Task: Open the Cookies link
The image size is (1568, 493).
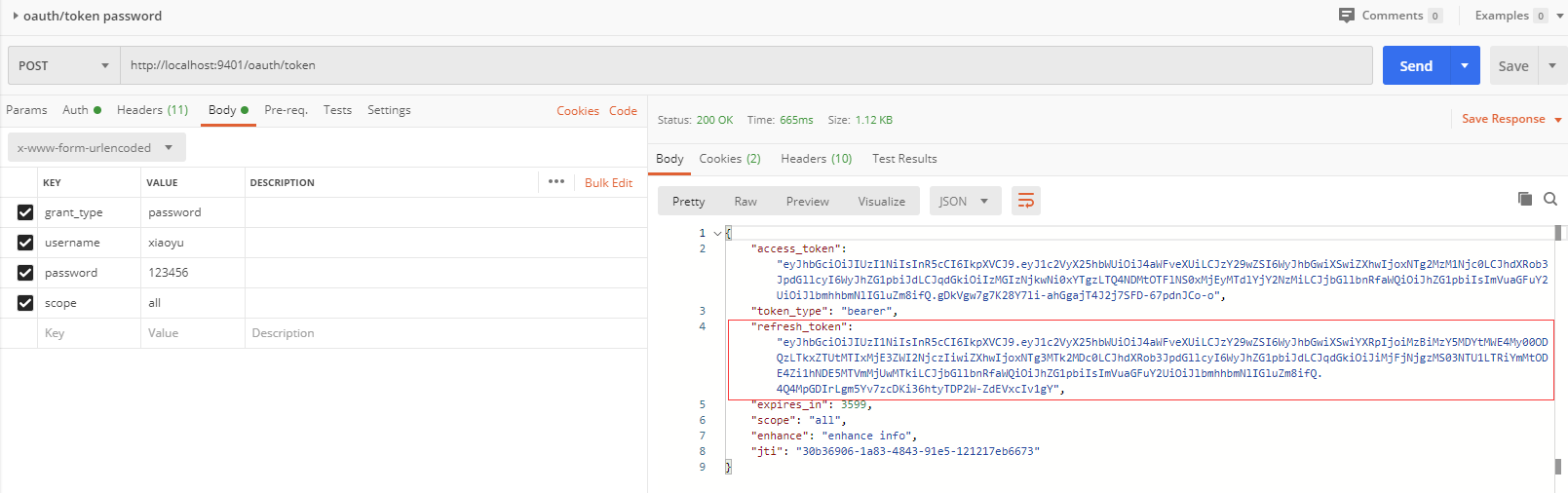Action: click(578, 111)
